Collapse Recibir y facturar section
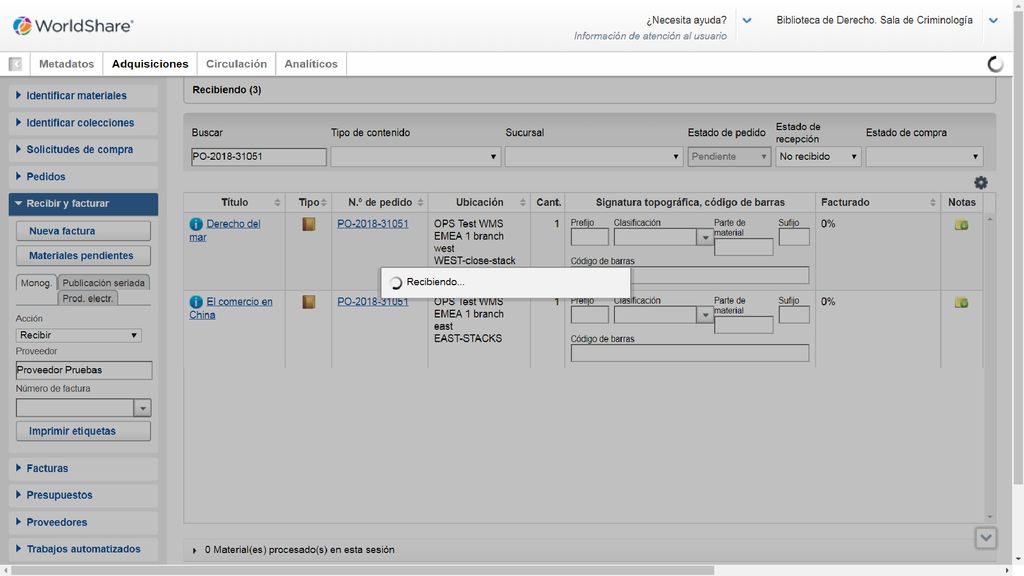1024x576 pixels. (x=83, y=204)
